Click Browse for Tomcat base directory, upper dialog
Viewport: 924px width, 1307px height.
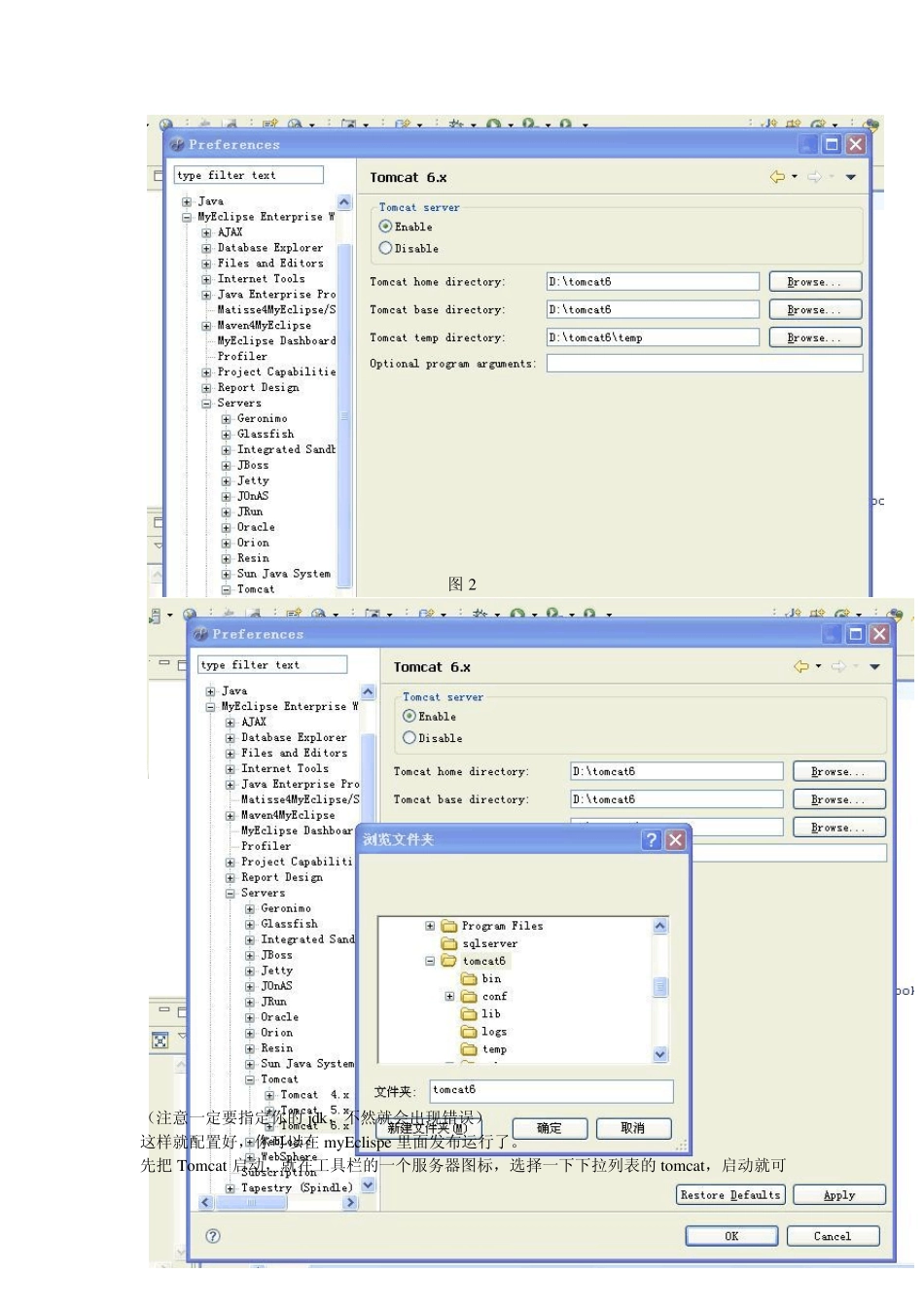click(815, 310)
